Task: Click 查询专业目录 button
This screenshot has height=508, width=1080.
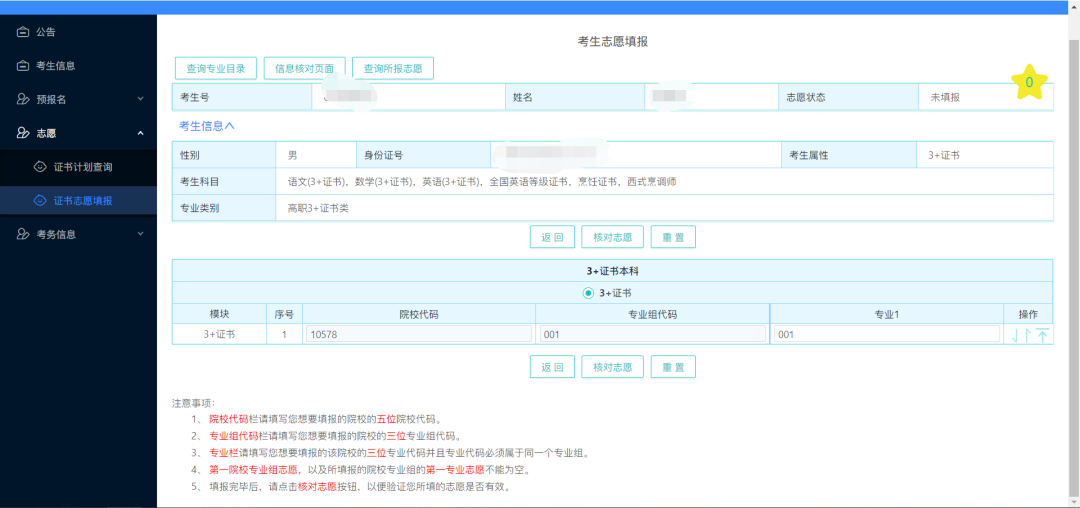Action: [x=216, y=68]
